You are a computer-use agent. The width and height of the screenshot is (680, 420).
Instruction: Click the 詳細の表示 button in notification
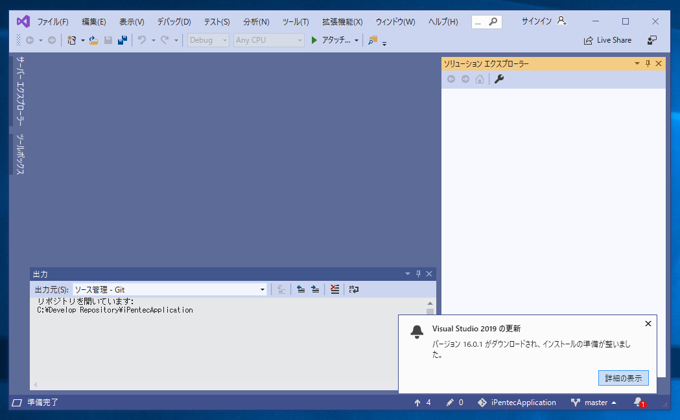click(623, 378)
